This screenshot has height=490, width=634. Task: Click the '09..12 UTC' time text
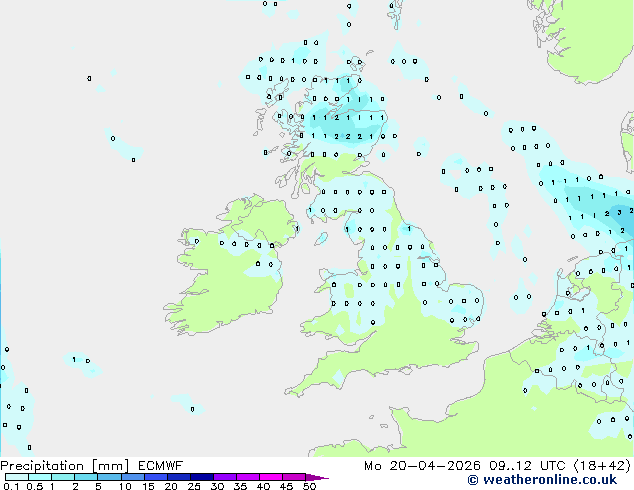[x=527, y=466]
